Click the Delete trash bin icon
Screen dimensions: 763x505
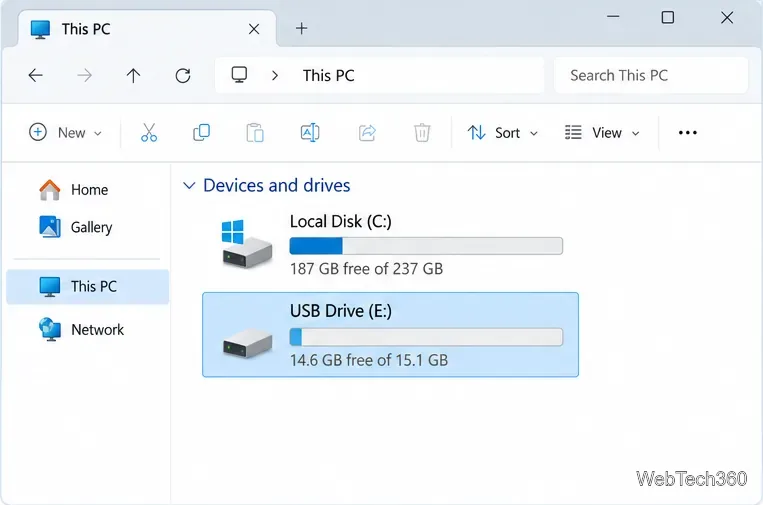pos(422,132)
